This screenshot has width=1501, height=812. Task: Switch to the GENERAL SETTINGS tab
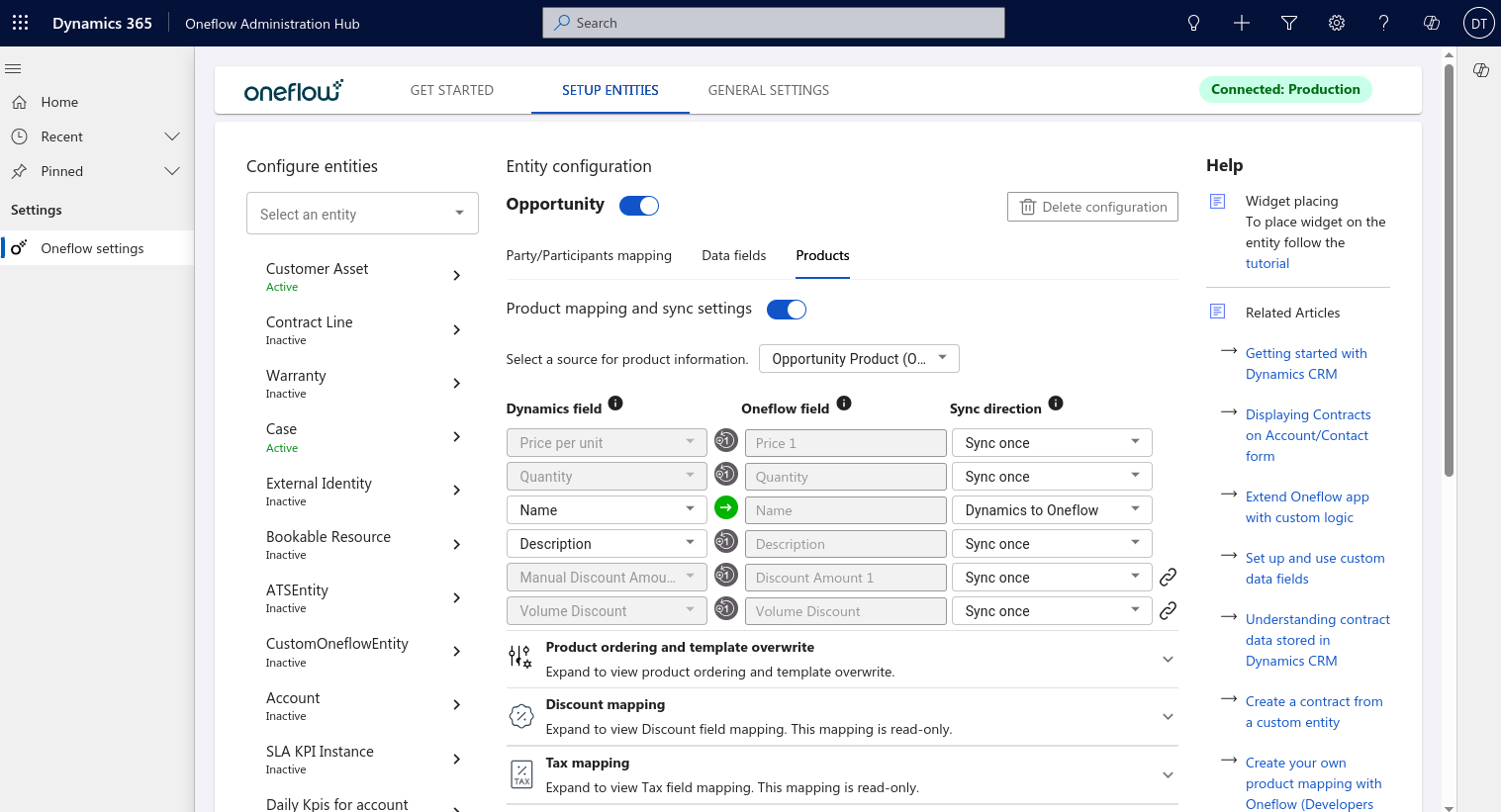coord(769,90)
